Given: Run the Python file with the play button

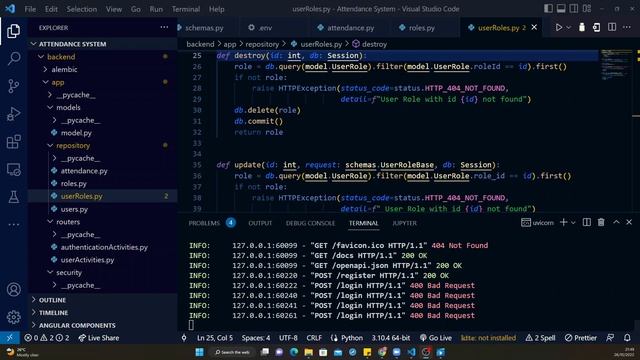Looking at the screenshot, I should click(558, 27).
